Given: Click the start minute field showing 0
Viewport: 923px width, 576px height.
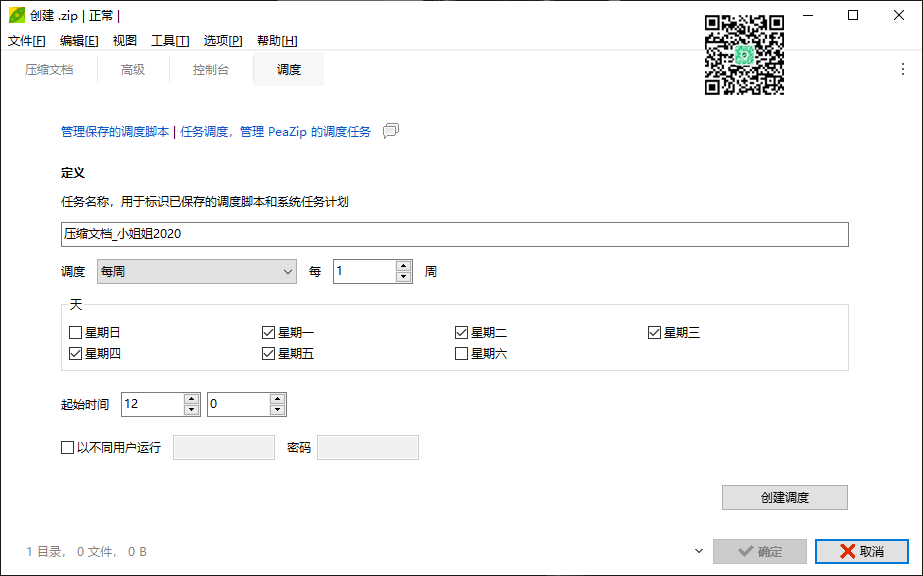Looking at the screenshot, I should [239, 404].
